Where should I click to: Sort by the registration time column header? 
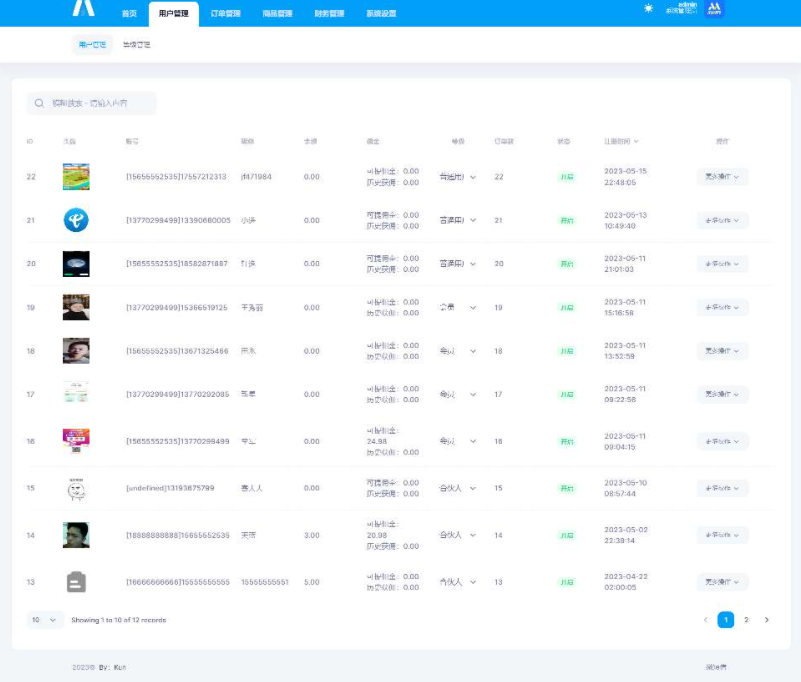click(x=621, y=141)
